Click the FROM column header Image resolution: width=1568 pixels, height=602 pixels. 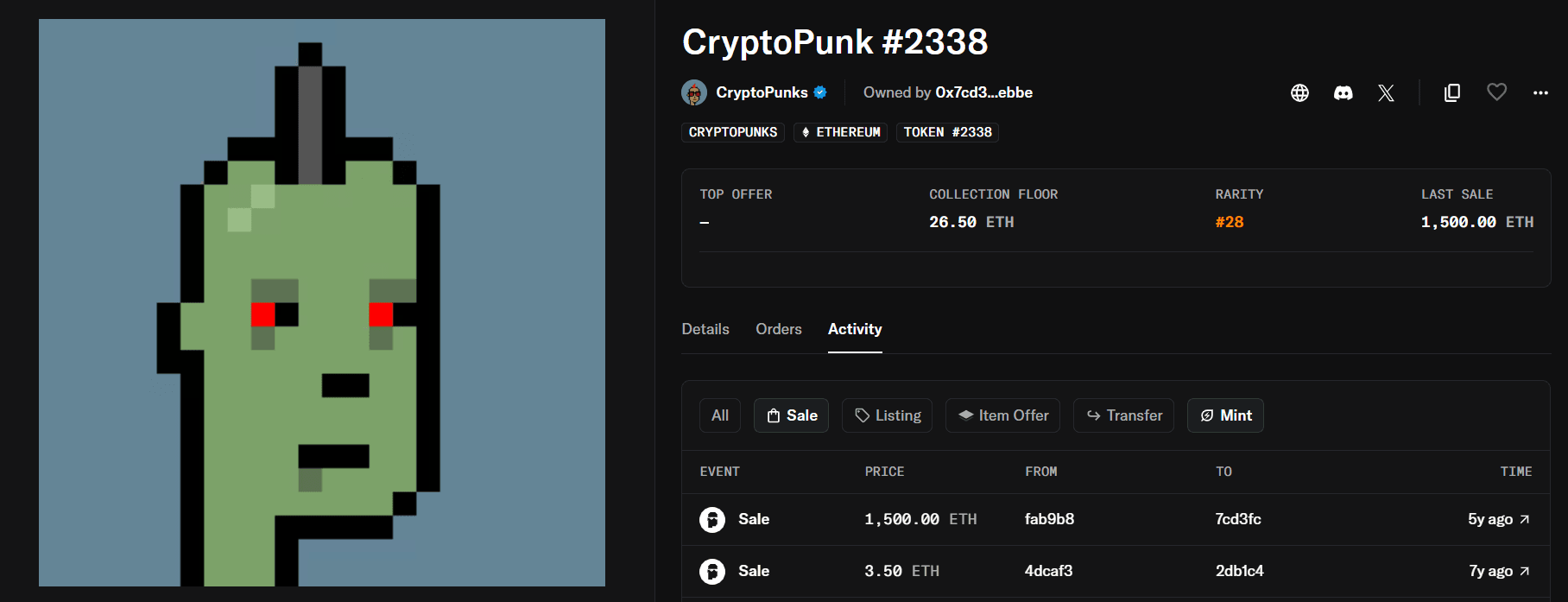coord(1040,472)
